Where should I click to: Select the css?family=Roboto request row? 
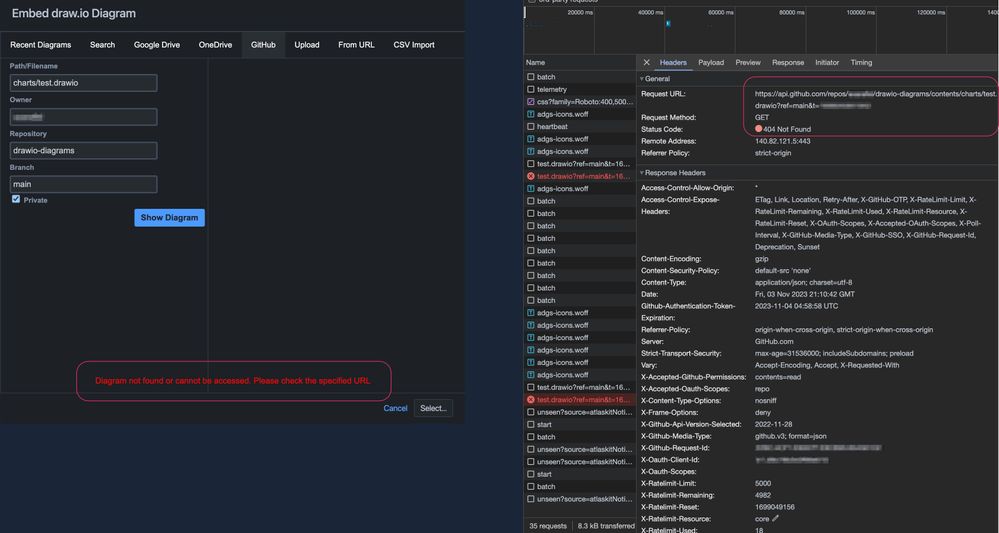(x=580, y=102)
